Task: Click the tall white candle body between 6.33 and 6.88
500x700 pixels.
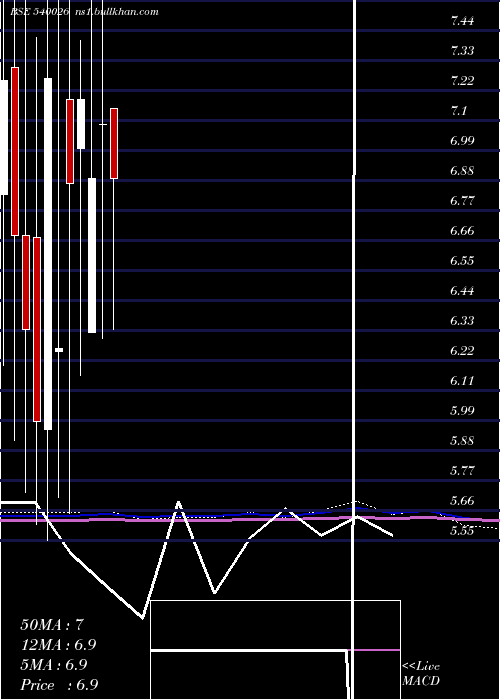Action: [92, 255]
